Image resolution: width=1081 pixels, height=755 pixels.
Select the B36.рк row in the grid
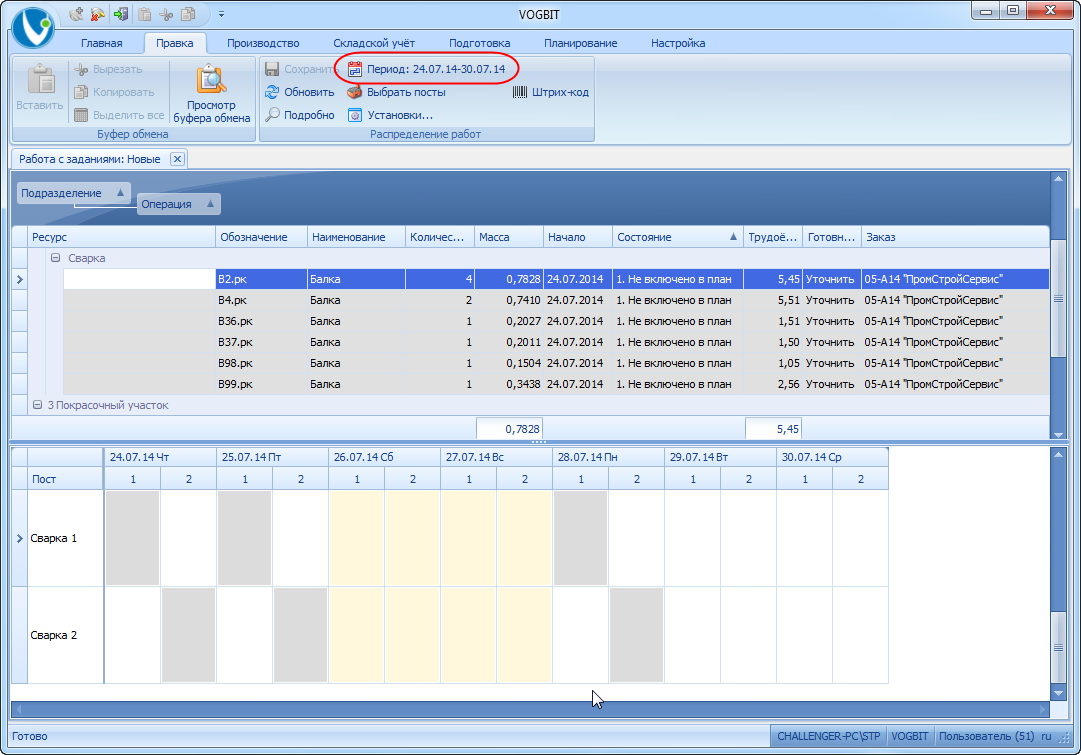pyautogui.click(x=233, y=321)
